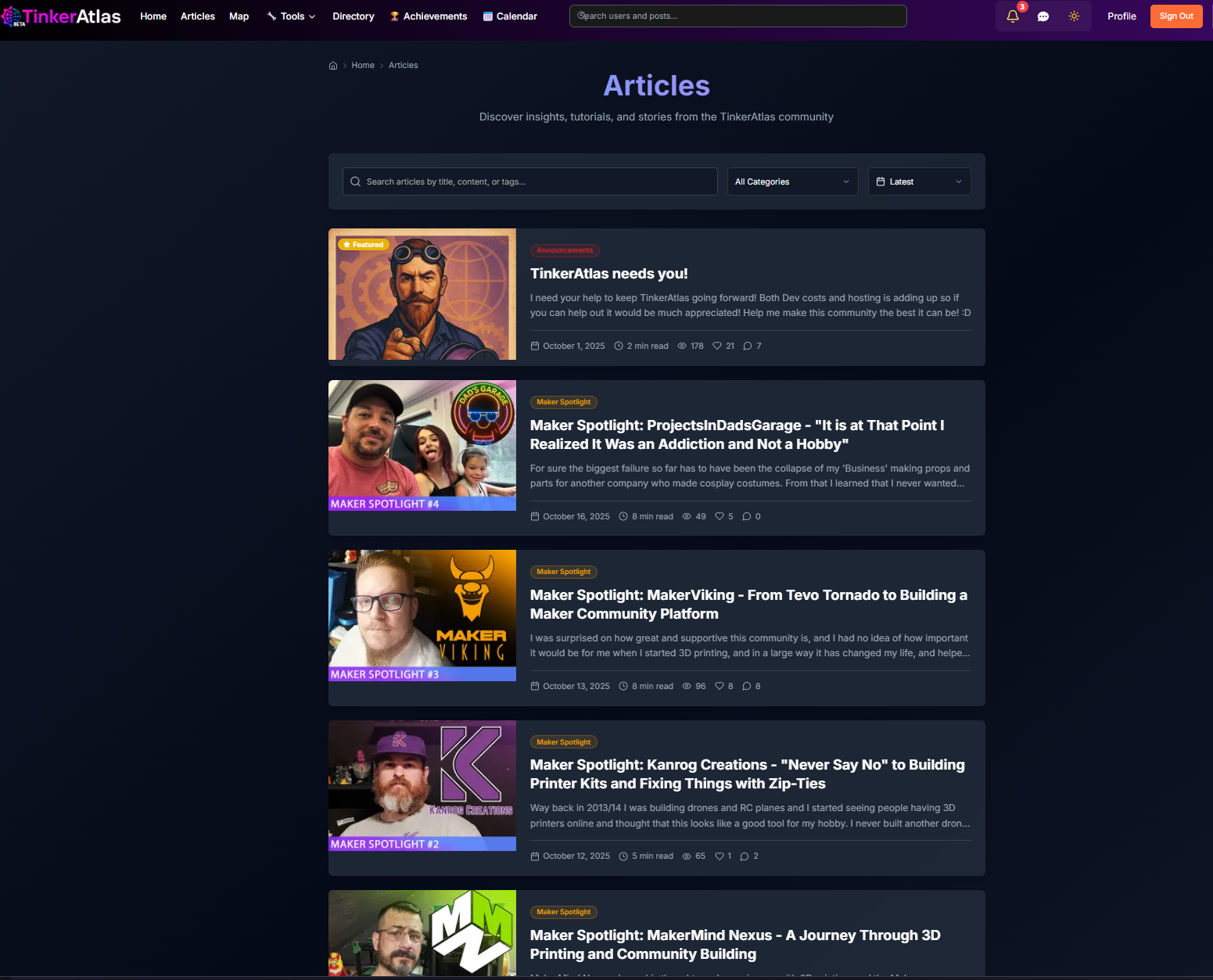Like the MakerViking spotlight article

point(720,686)
